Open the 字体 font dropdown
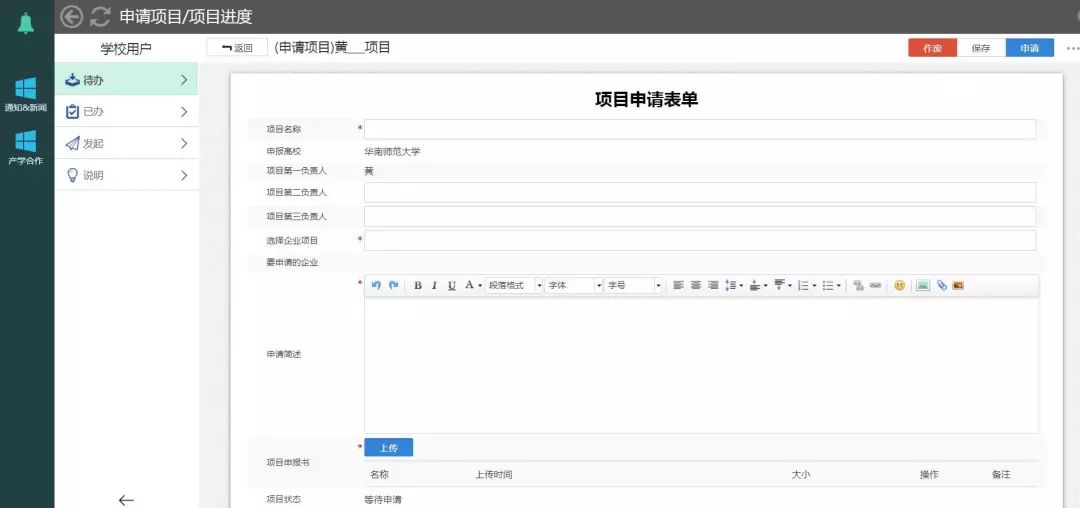The image size is (1080, 508). (x=574, y=285)
